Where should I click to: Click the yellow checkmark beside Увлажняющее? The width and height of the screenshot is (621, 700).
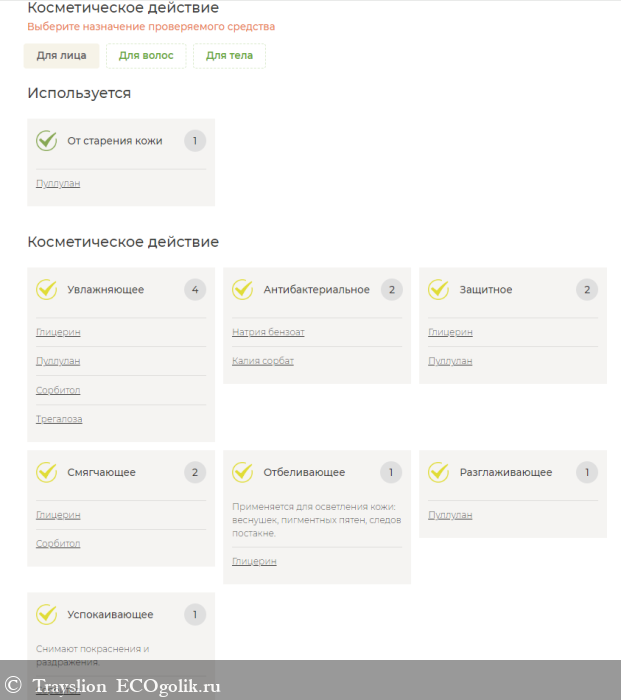tap(46, 290)
